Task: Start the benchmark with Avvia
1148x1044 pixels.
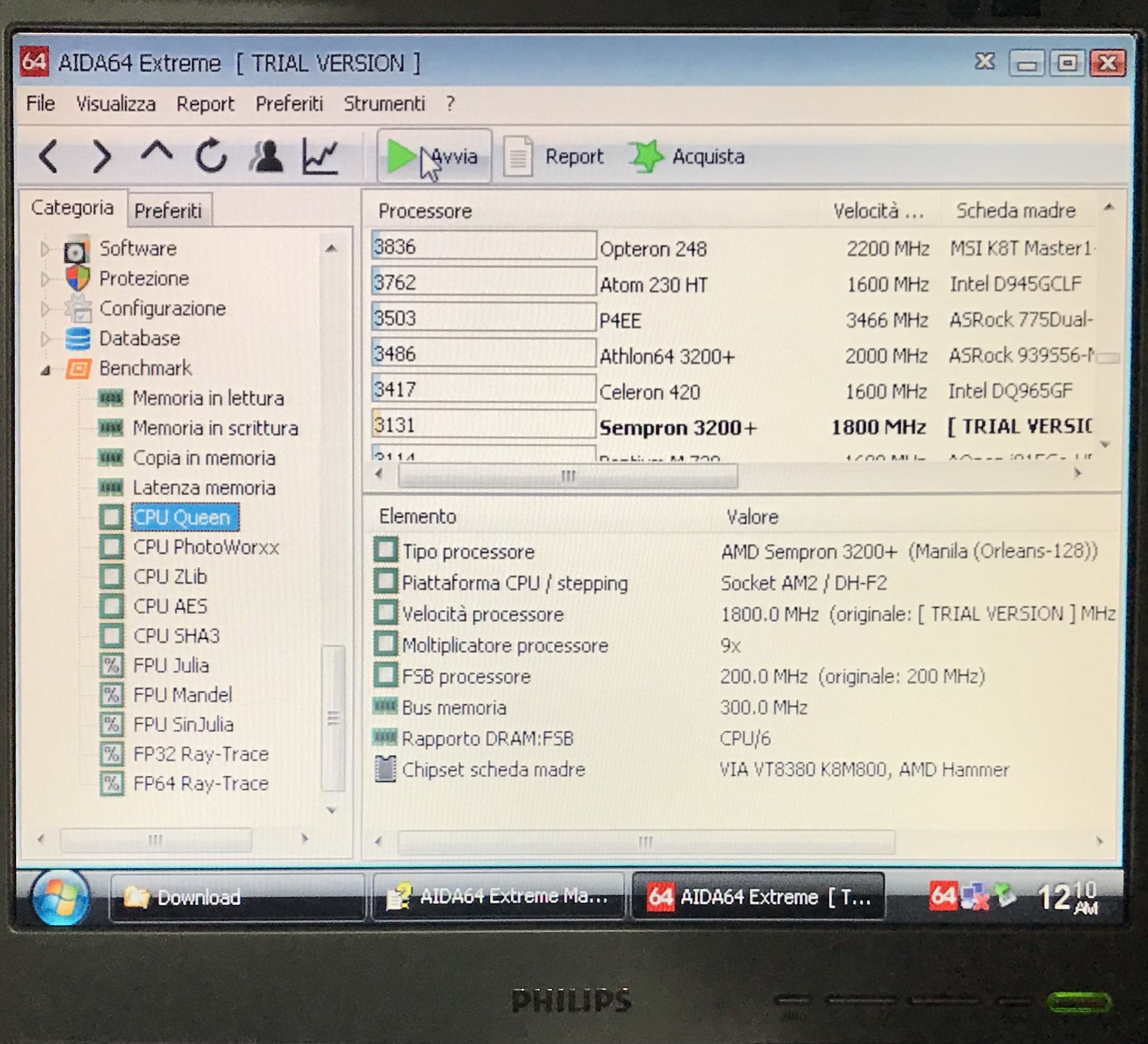Action: click(434, 156)
